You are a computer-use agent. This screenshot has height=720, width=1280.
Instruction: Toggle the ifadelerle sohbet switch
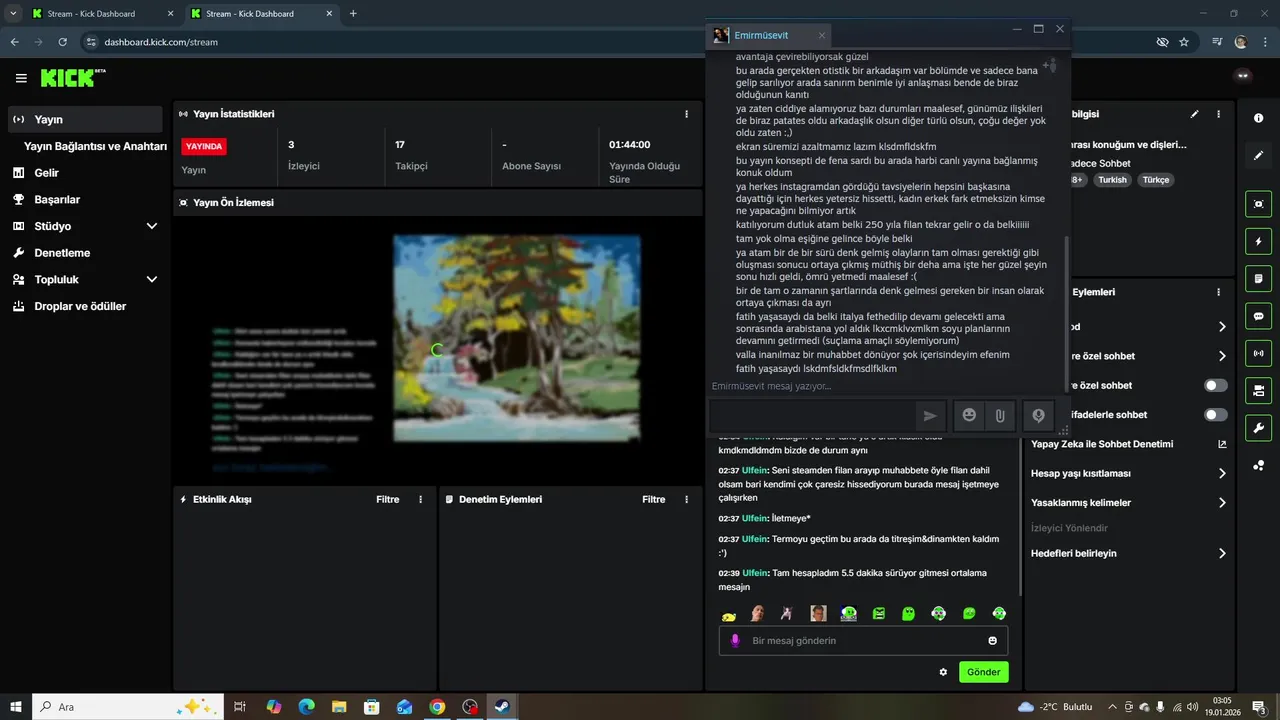(1216, 414)
